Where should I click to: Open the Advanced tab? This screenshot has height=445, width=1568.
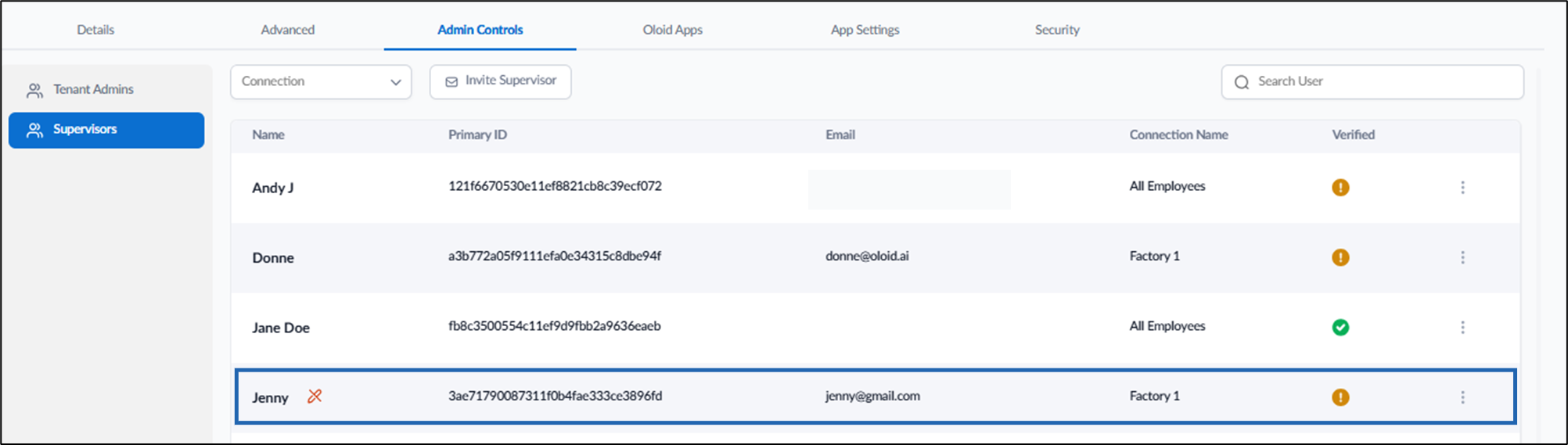click(x=288, y=30)
